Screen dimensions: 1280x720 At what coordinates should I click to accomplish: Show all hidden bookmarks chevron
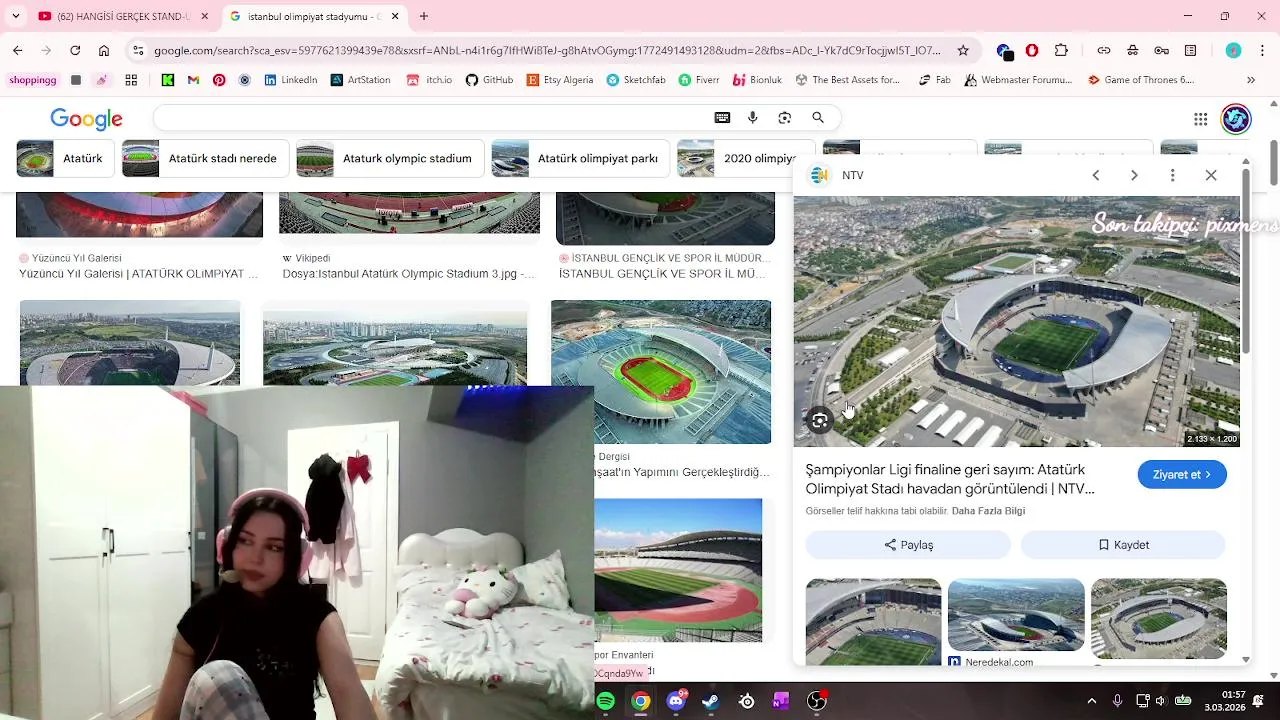(1250, 80)
